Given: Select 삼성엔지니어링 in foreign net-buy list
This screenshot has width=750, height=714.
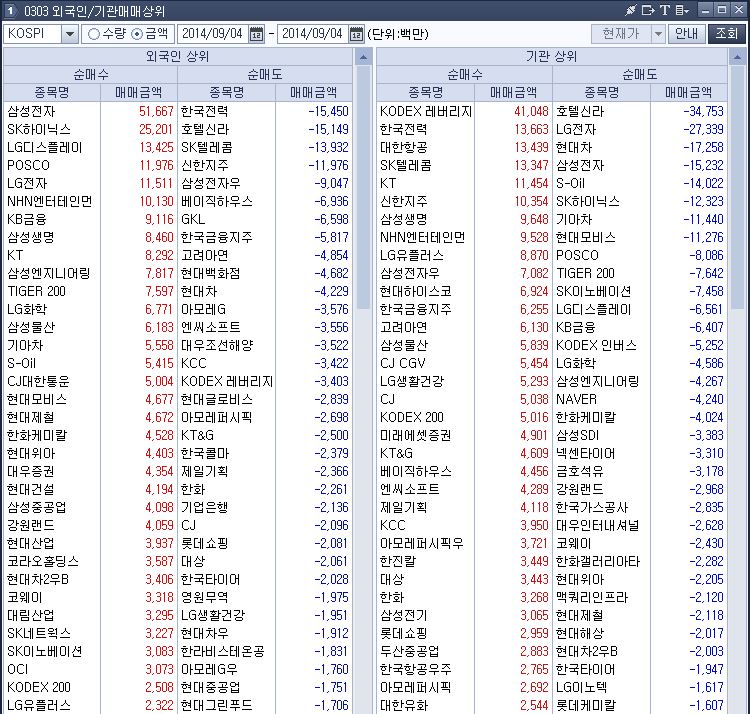Looking at the screenshot, I should pyautogui.click(x=49, y=274).
